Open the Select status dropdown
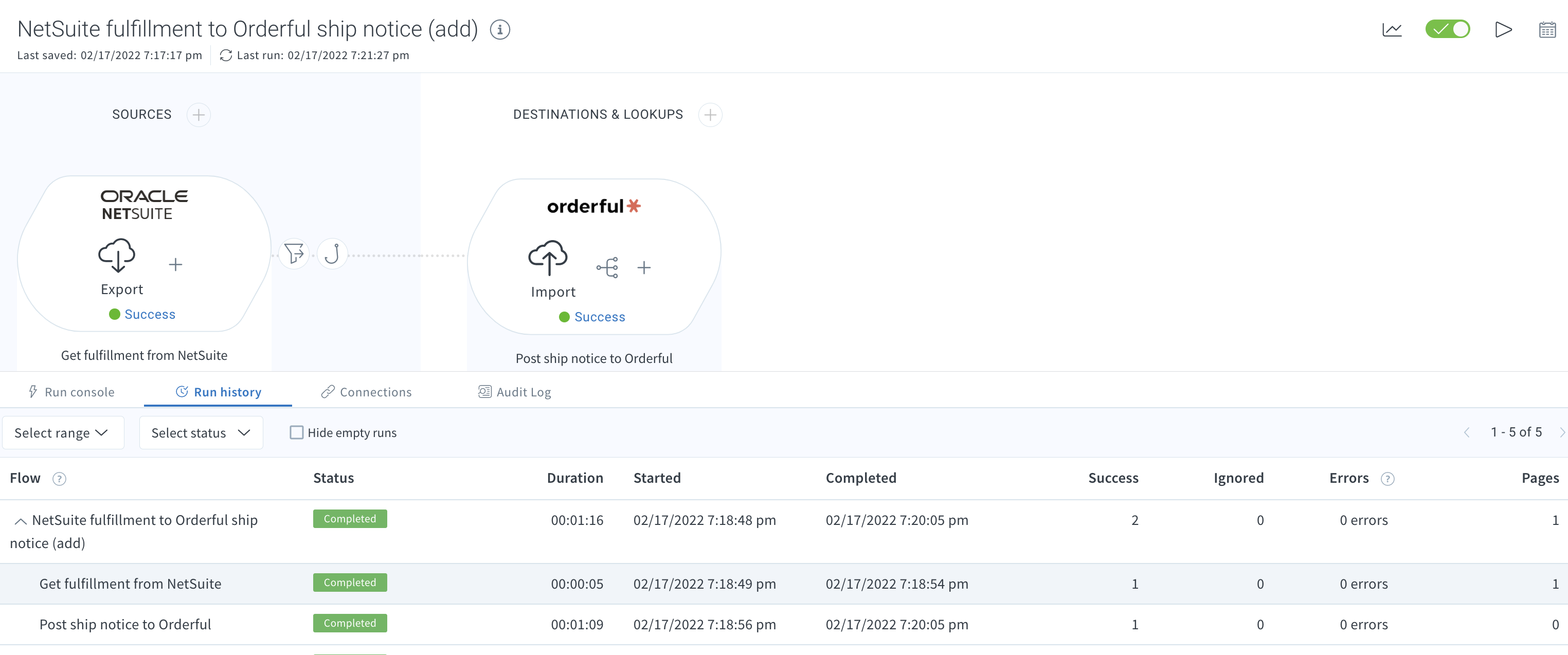Viewport: 1568px width, 655px height. pyautogui.click(x=201, y=433)
